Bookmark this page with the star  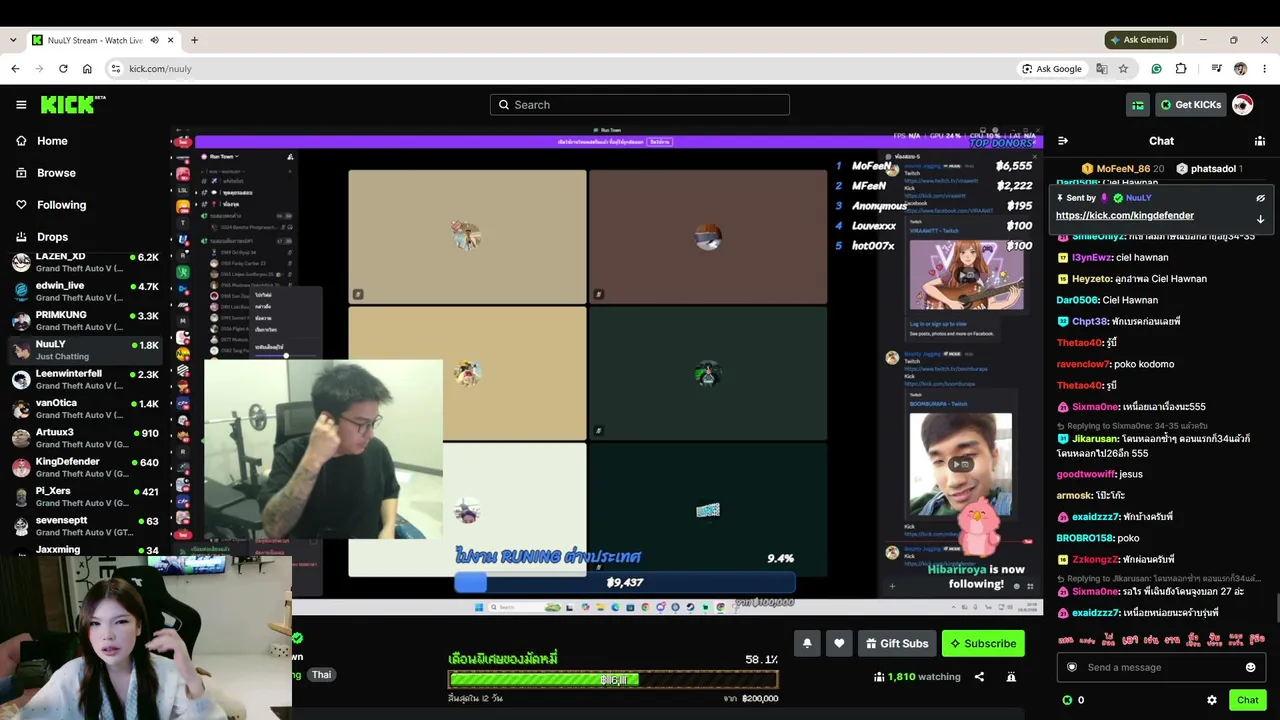click(1124, 69)
